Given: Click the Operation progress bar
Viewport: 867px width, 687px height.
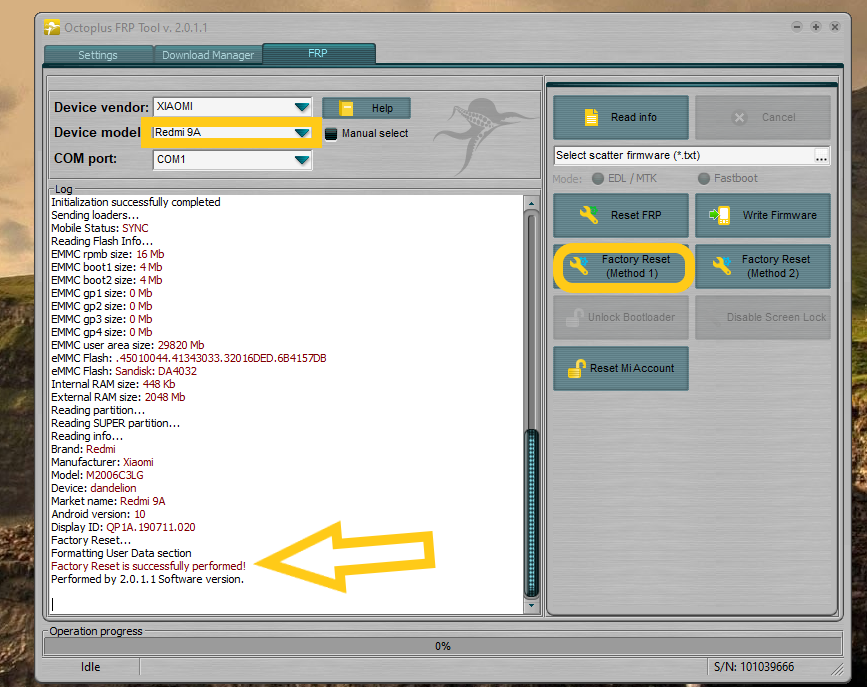Looking at the screenshot, I should pyautogui.click(x=442, y=646).
